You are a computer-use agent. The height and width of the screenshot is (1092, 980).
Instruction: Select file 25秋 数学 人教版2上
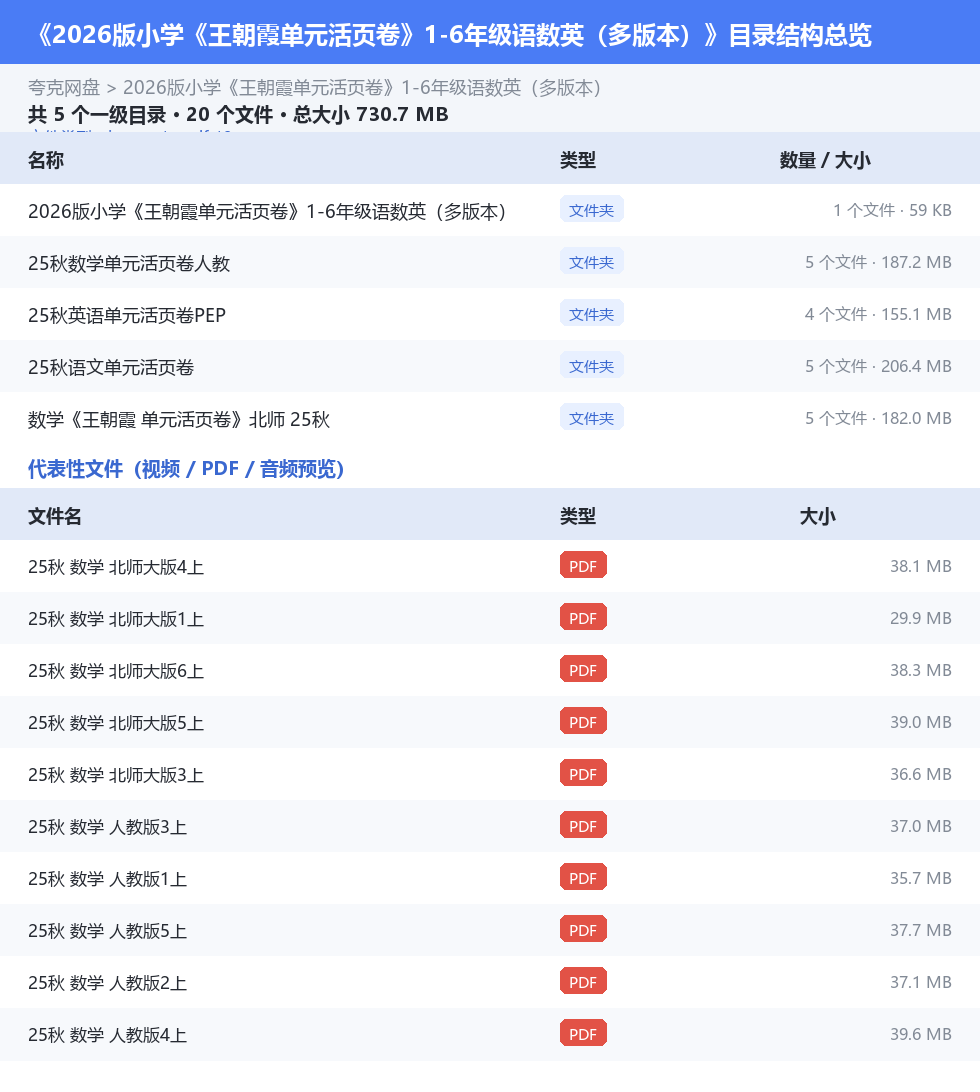107,983
